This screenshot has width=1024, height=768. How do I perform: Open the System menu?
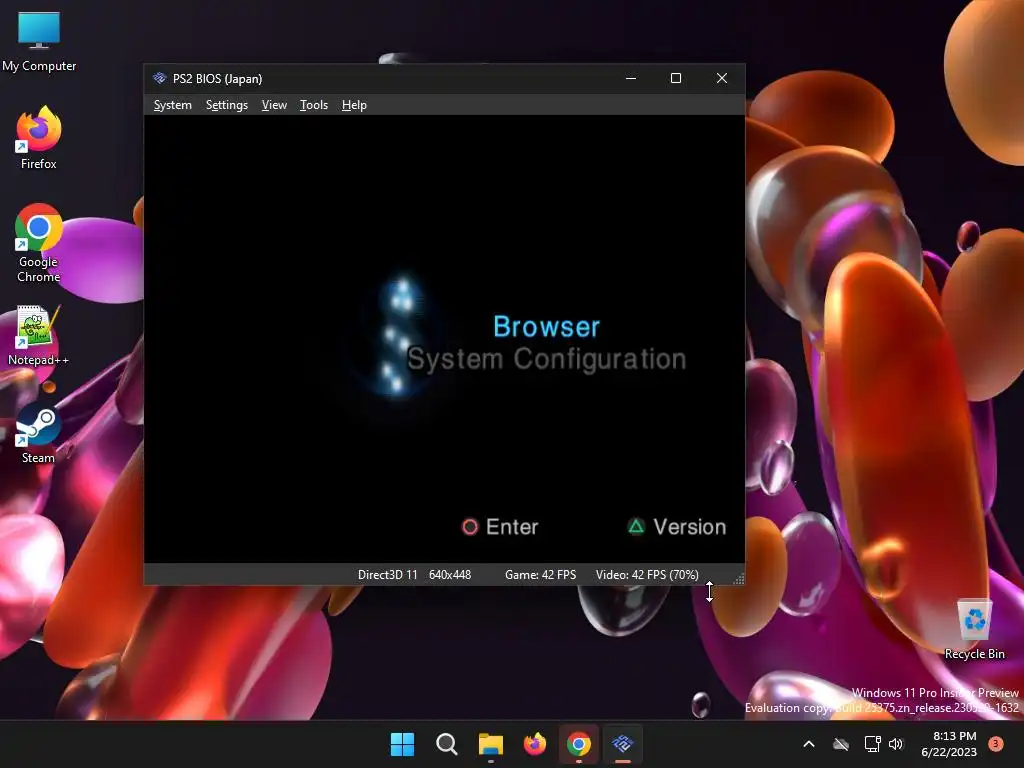click(x=172, y=105)
